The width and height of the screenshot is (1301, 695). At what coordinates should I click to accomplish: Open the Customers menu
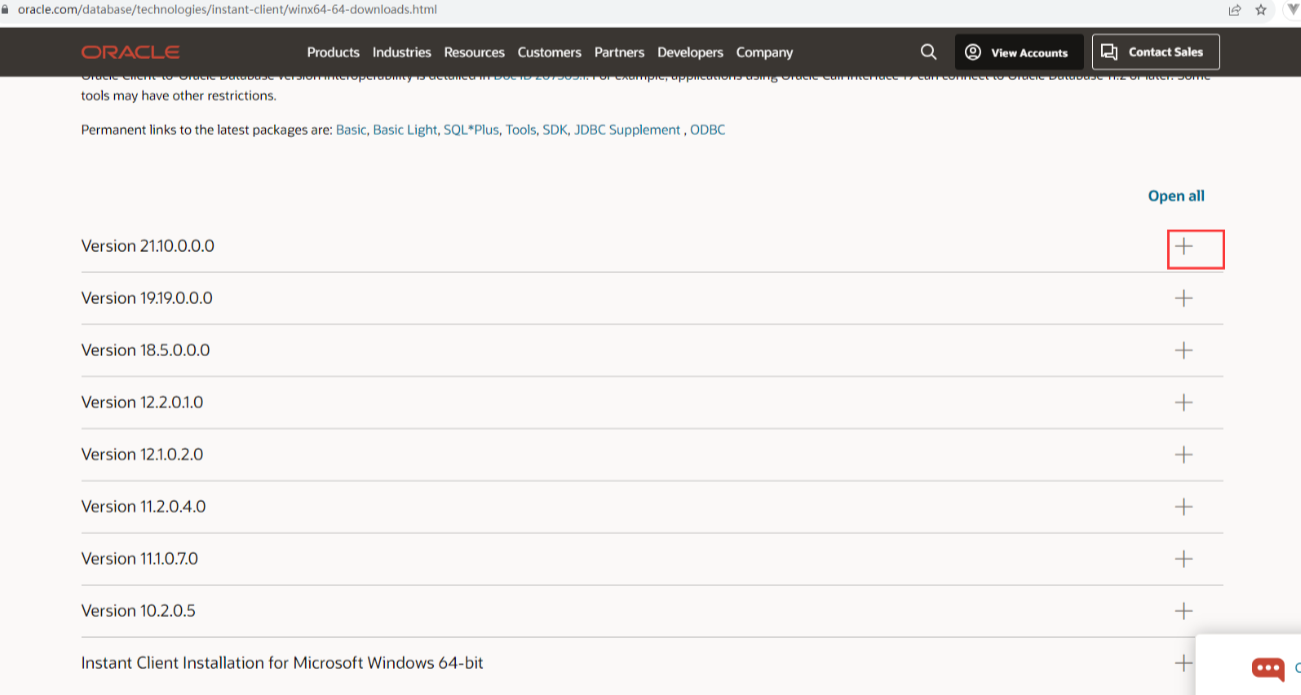549,52
